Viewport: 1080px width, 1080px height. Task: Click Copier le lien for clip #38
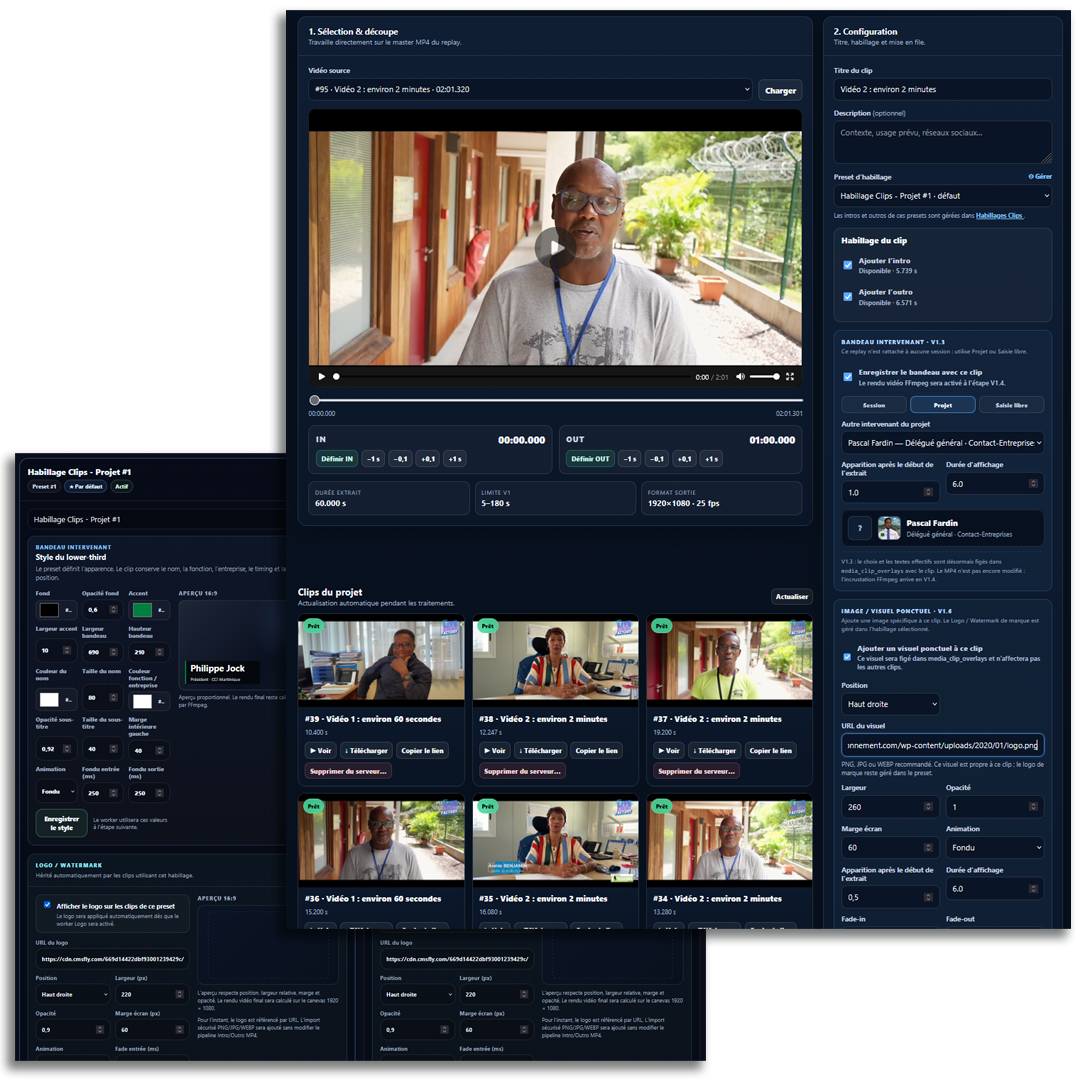(x=596, y=750)
